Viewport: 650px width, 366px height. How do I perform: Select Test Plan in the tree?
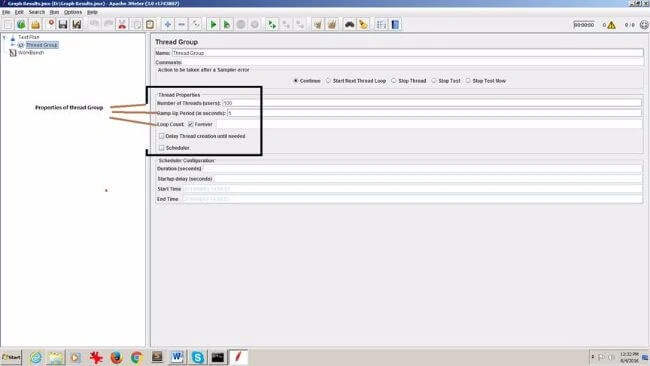click(29, 37)
